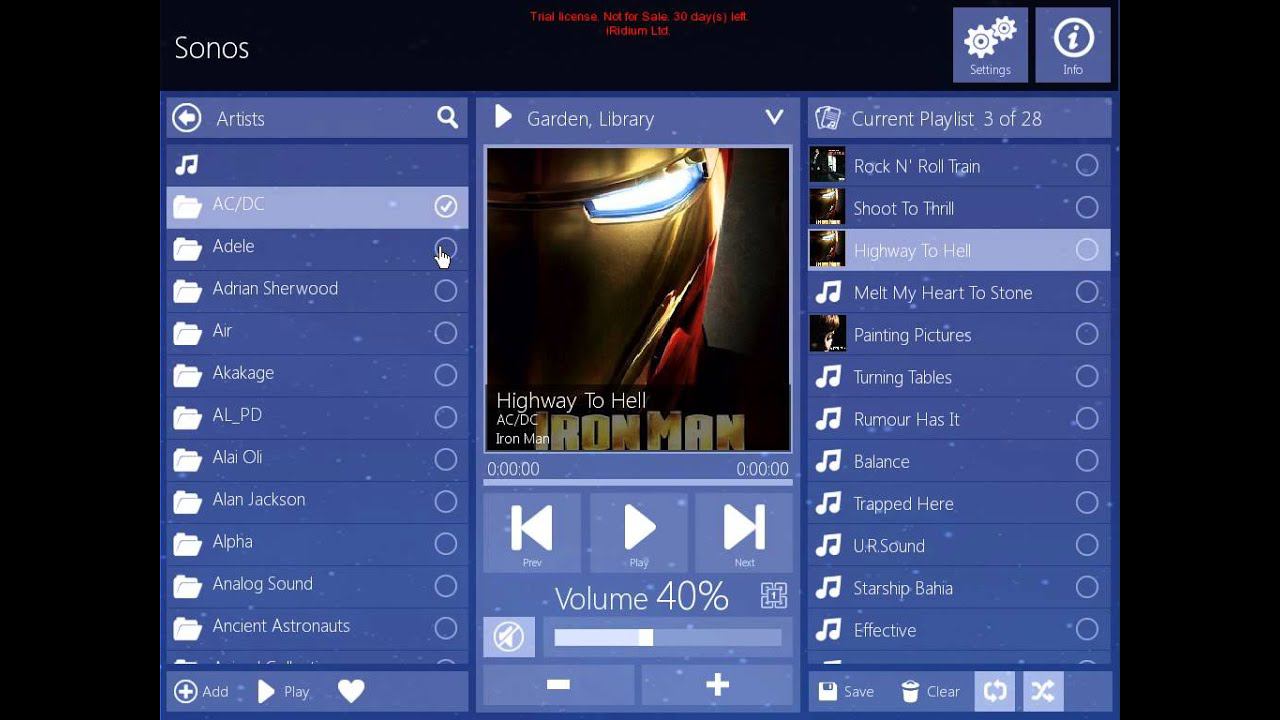The height and width of the screenshot is (720, 1280).
Task: Click the Painting Pictures album thumbnail
Action: [827, 334]
